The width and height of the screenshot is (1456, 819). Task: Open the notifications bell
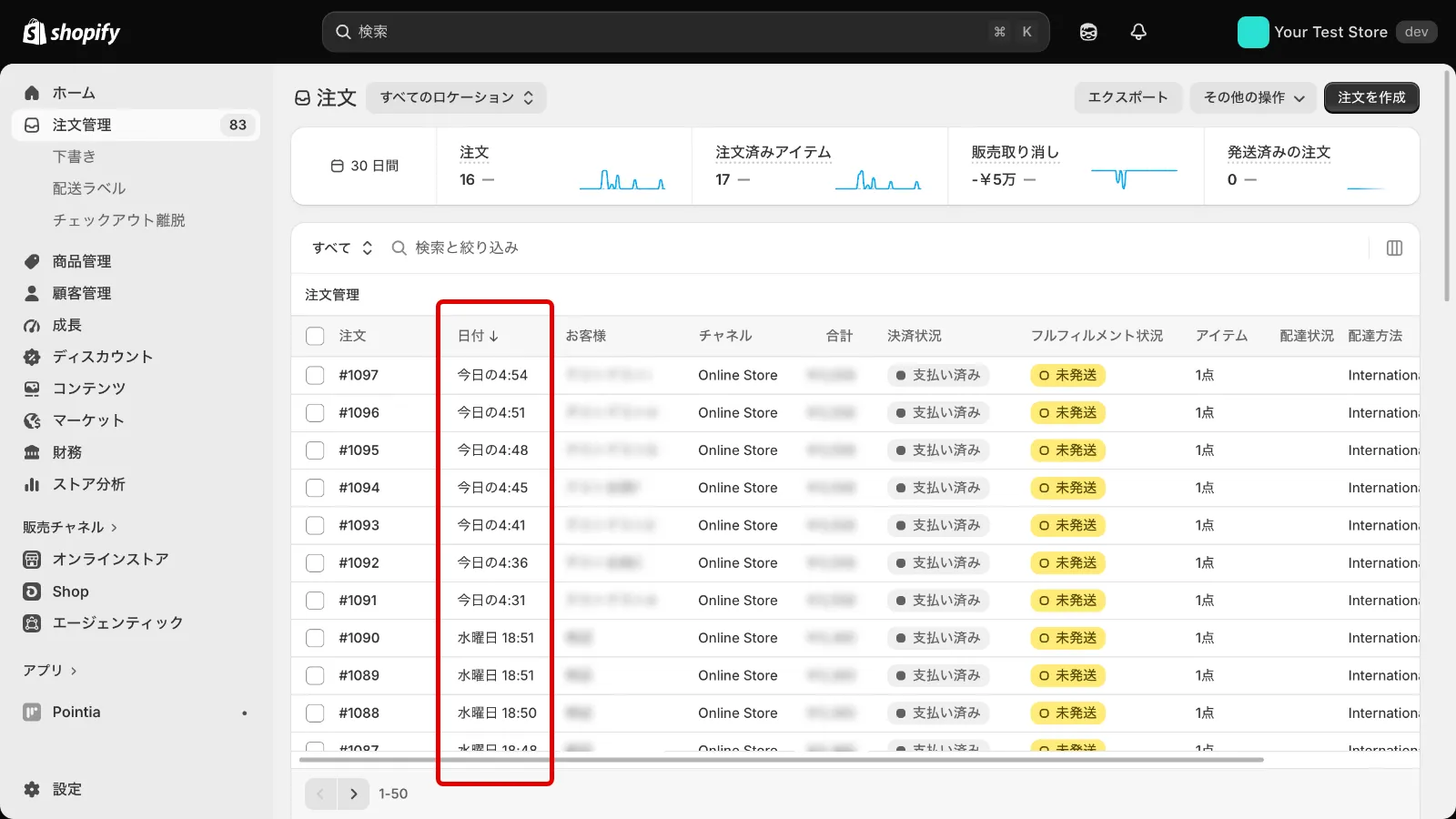[1138, 32]
